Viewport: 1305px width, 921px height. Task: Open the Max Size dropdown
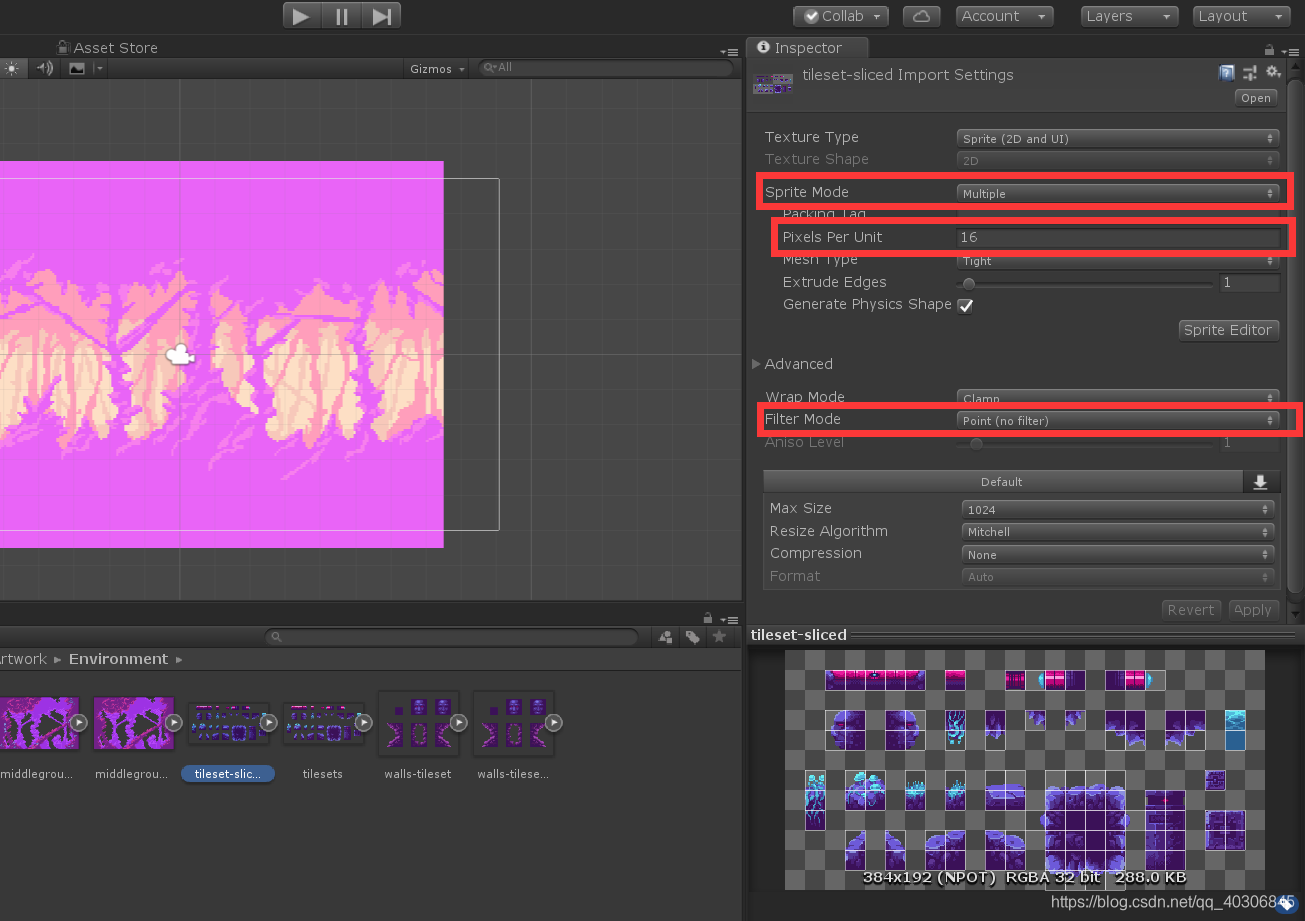tap(1120, 509)
